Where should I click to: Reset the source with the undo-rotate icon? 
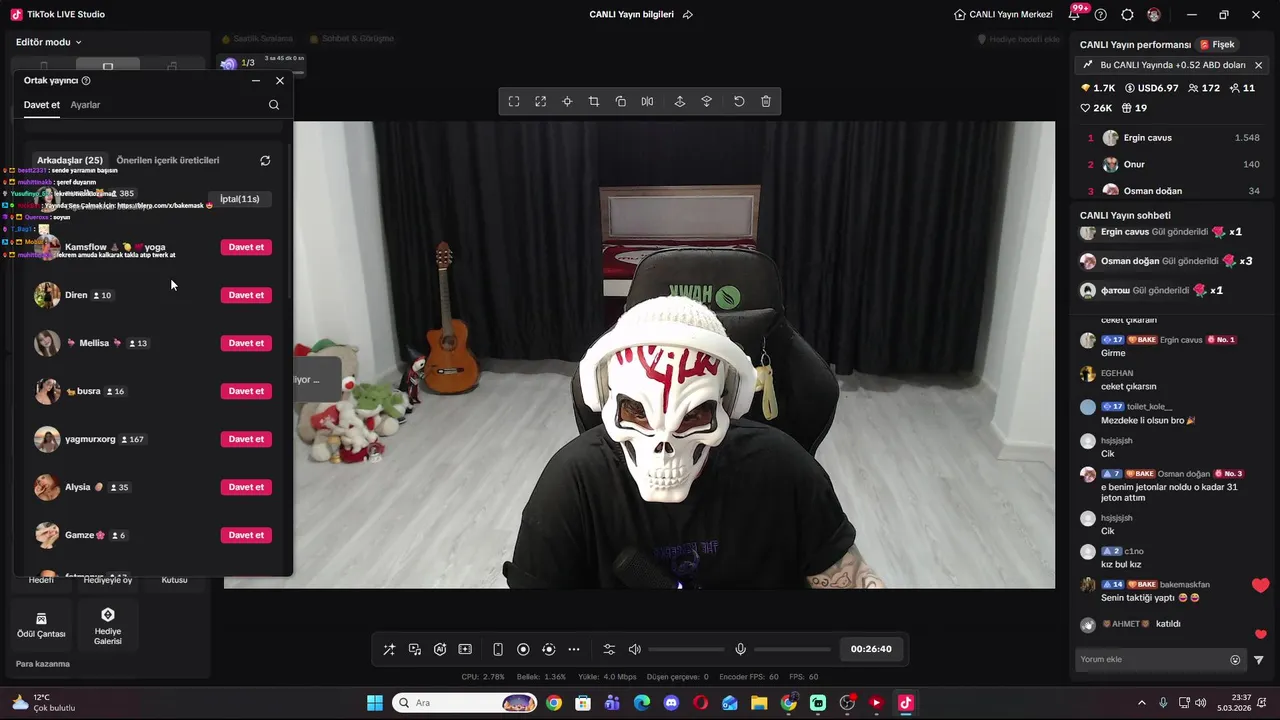(739, 101)
